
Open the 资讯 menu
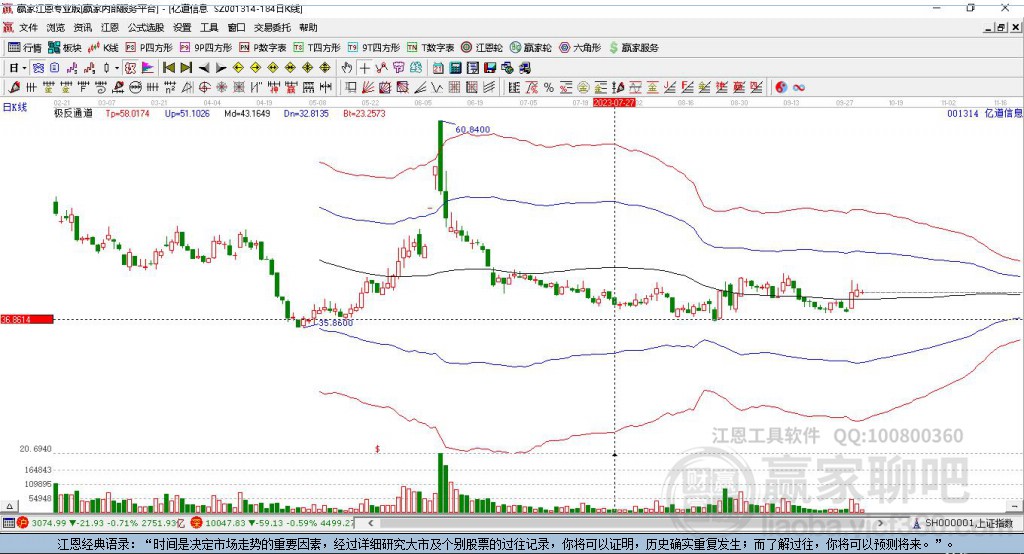(x=82, y=27)
